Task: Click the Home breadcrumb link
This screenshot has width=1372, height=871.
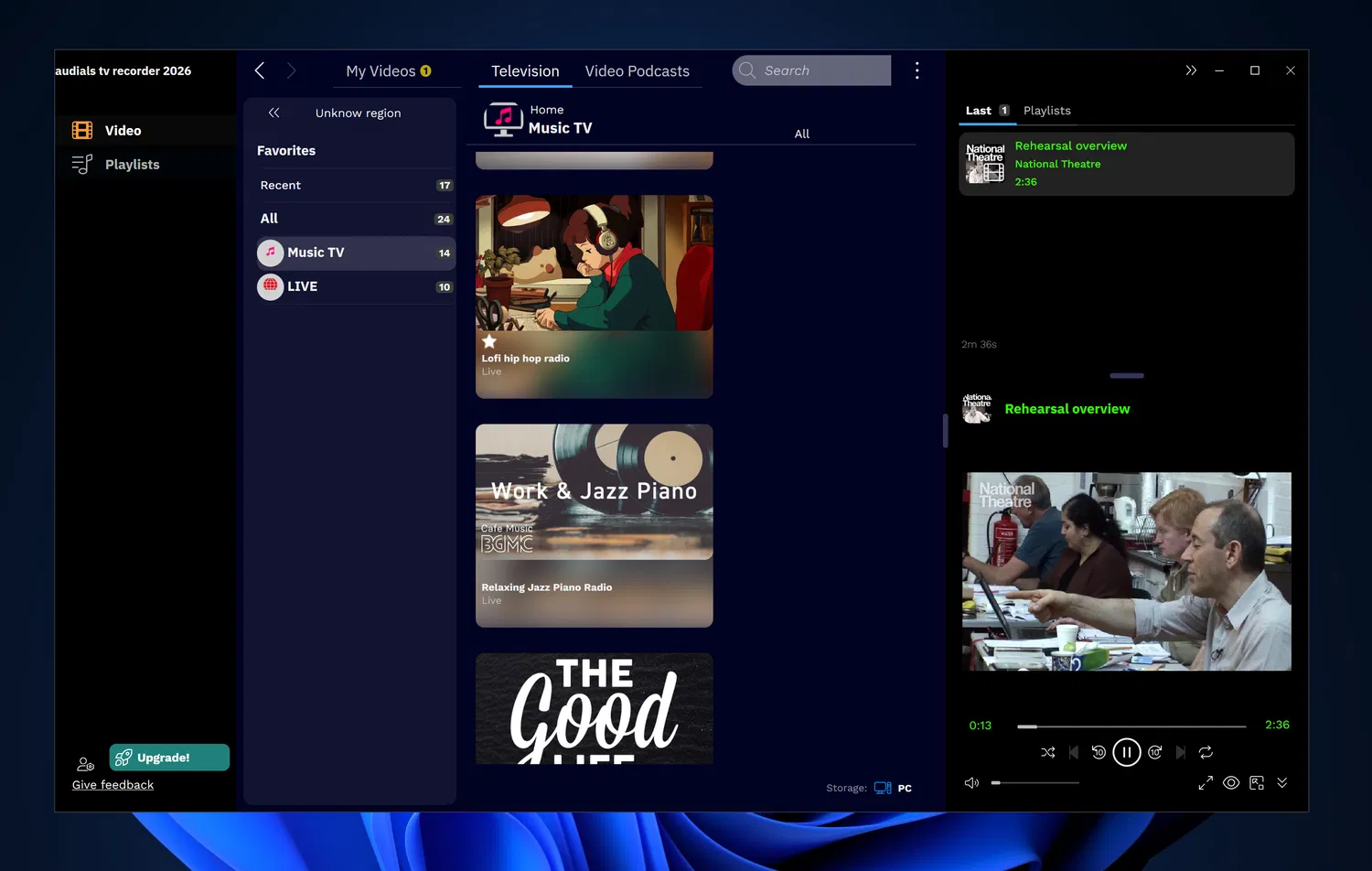Action: (547, 110)
